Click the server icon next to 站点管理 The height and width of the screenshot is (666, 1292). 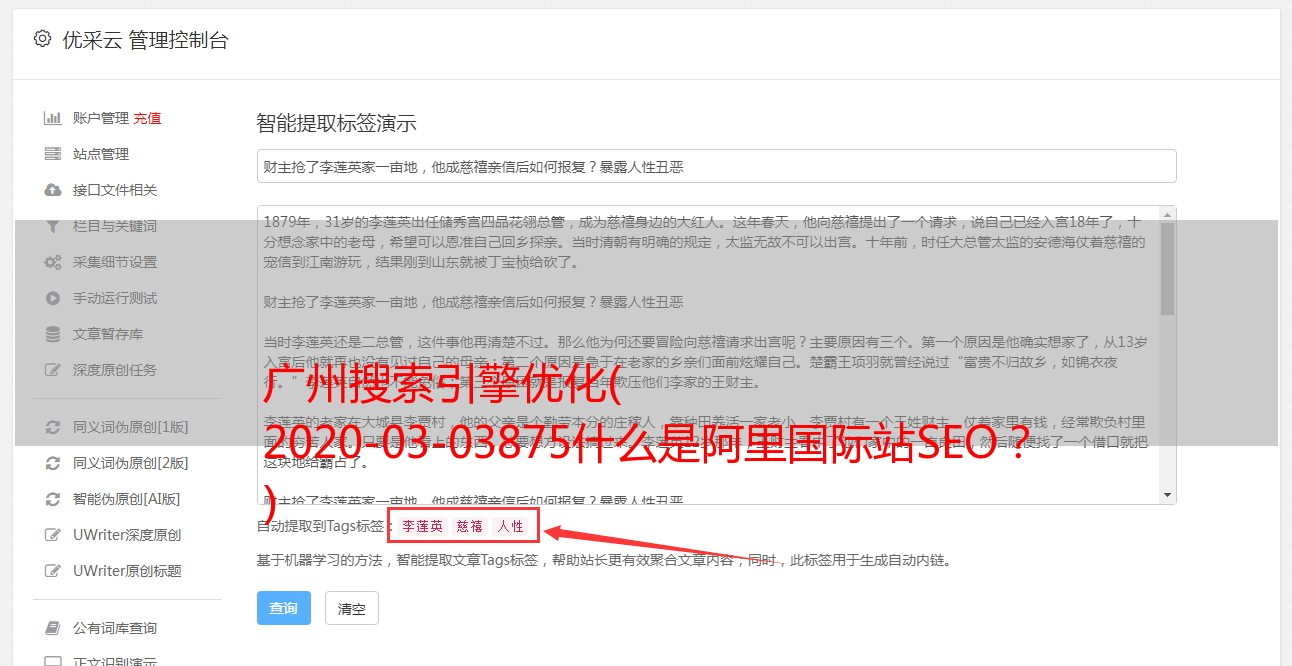click(53, 154)
